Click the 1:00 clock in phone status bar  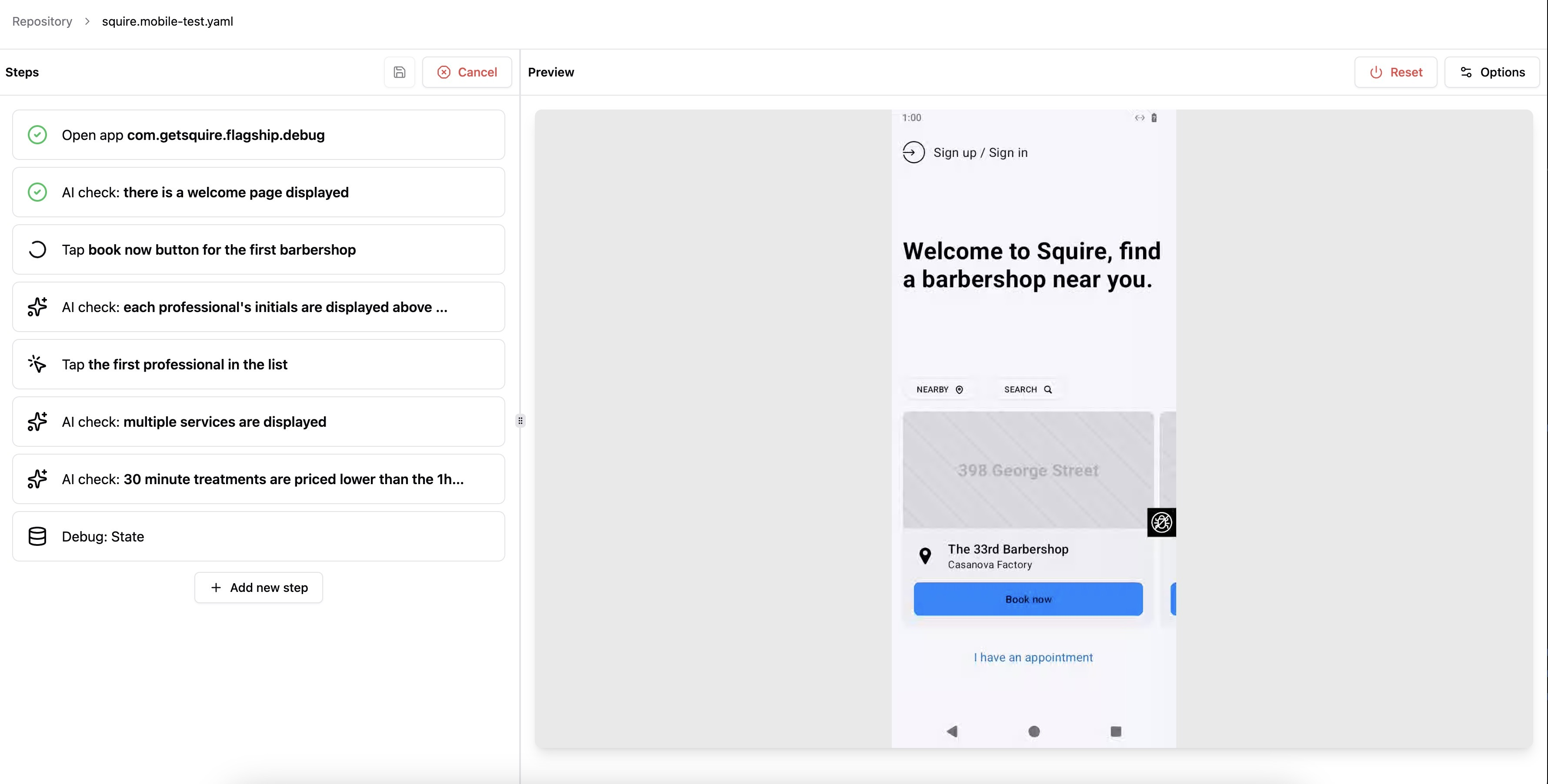point(911,118)
